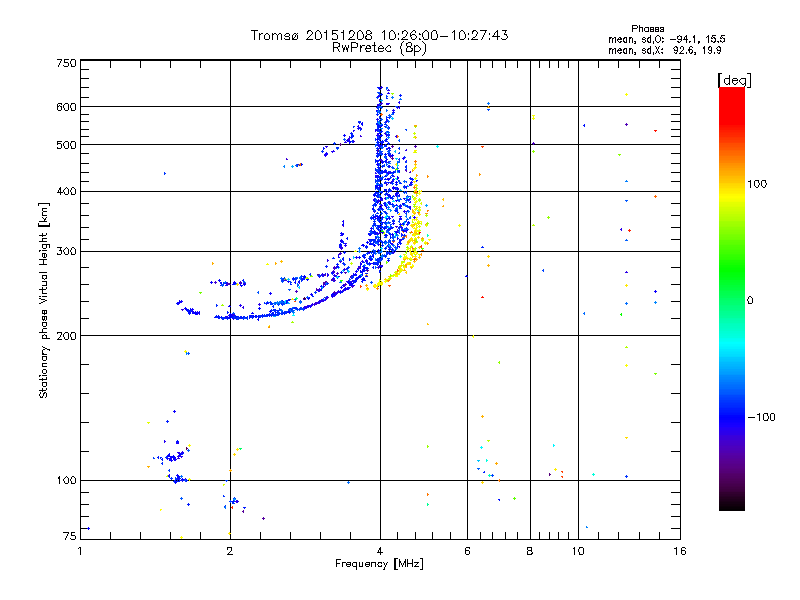Select the "mean, sd,X: 92.6, 19.9" line

(x=664, y=50)
